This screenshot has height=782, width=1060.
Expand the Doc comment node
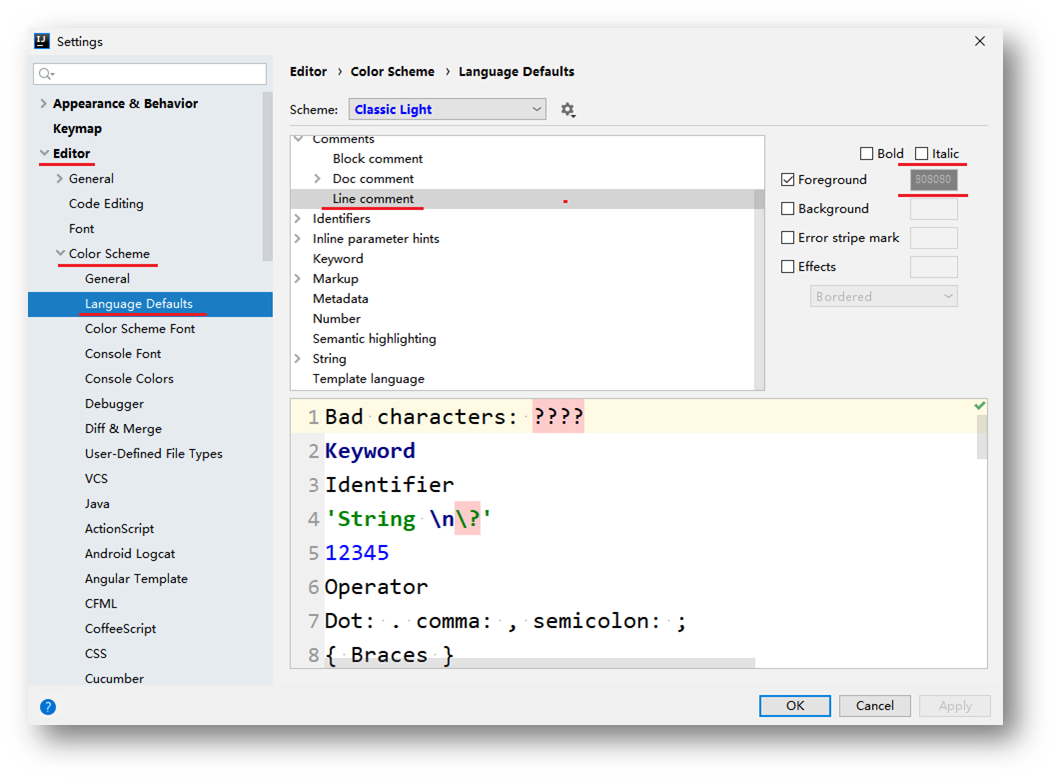click(x=318, y=179)
